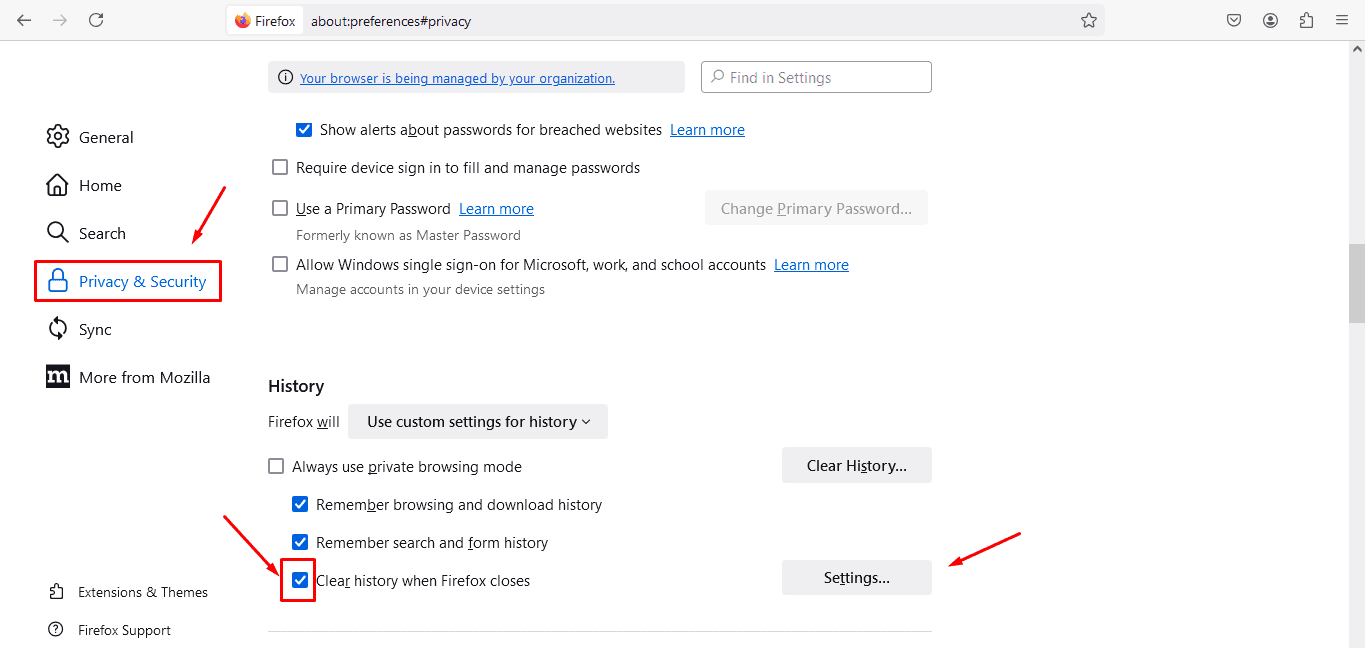This screenshot has height=648, width=1365.
Task: Open the Sync settings category
Action: tap(95, 329)
